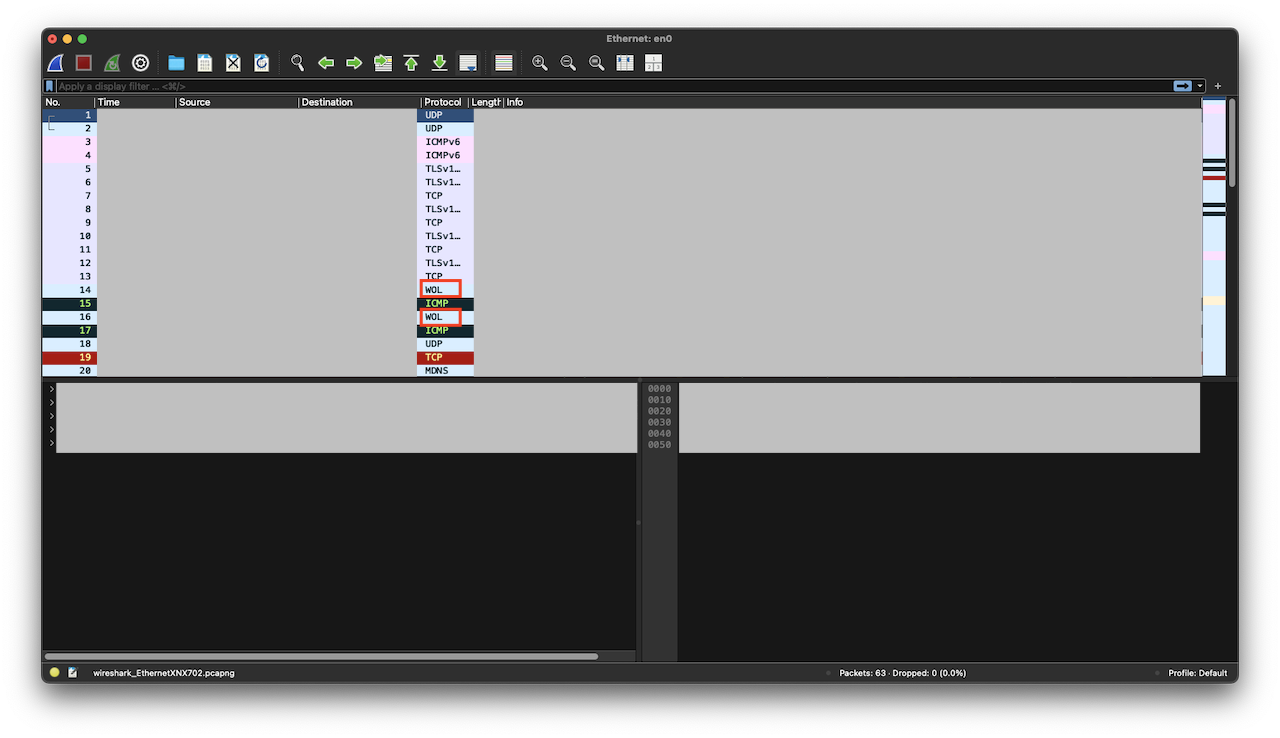Open capture options gear icon
Viewport: 1280px width, 738px height.
141,63
